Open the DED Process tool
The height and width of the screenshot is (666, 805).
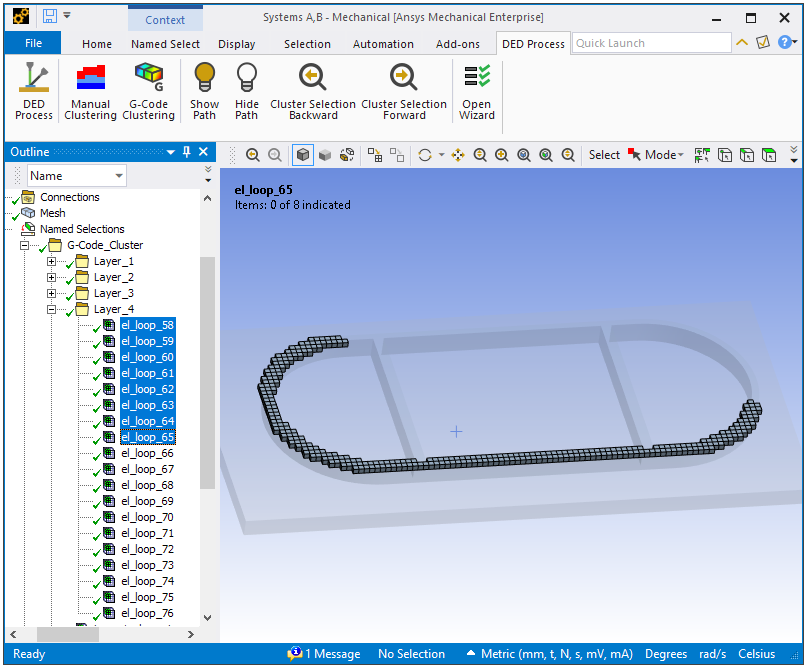(x=33, y=90)
